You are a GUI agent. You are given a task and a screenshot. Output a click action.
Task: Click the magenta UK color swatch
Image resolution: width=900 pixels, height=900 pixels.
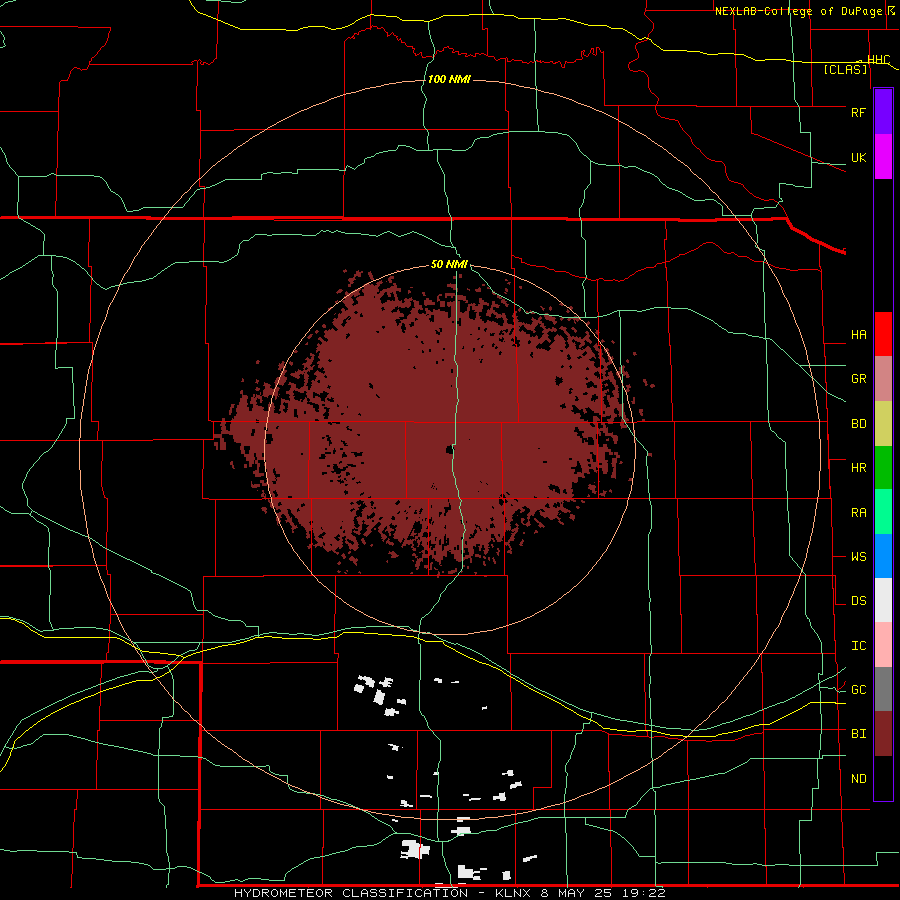coord(883,157)
